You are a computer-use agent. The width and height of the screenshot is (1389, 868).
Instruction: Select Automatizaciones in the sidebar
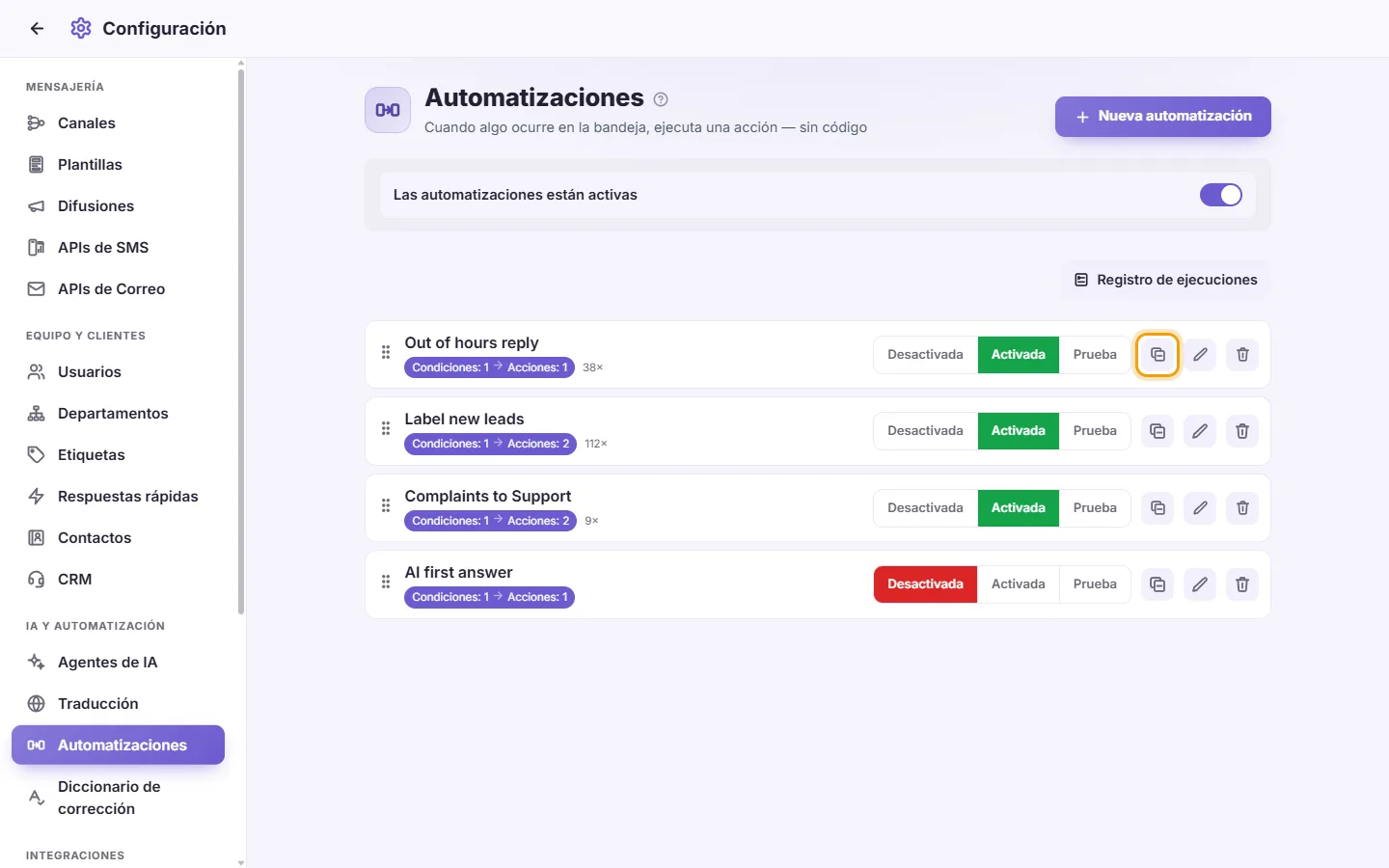pos(118,746)
